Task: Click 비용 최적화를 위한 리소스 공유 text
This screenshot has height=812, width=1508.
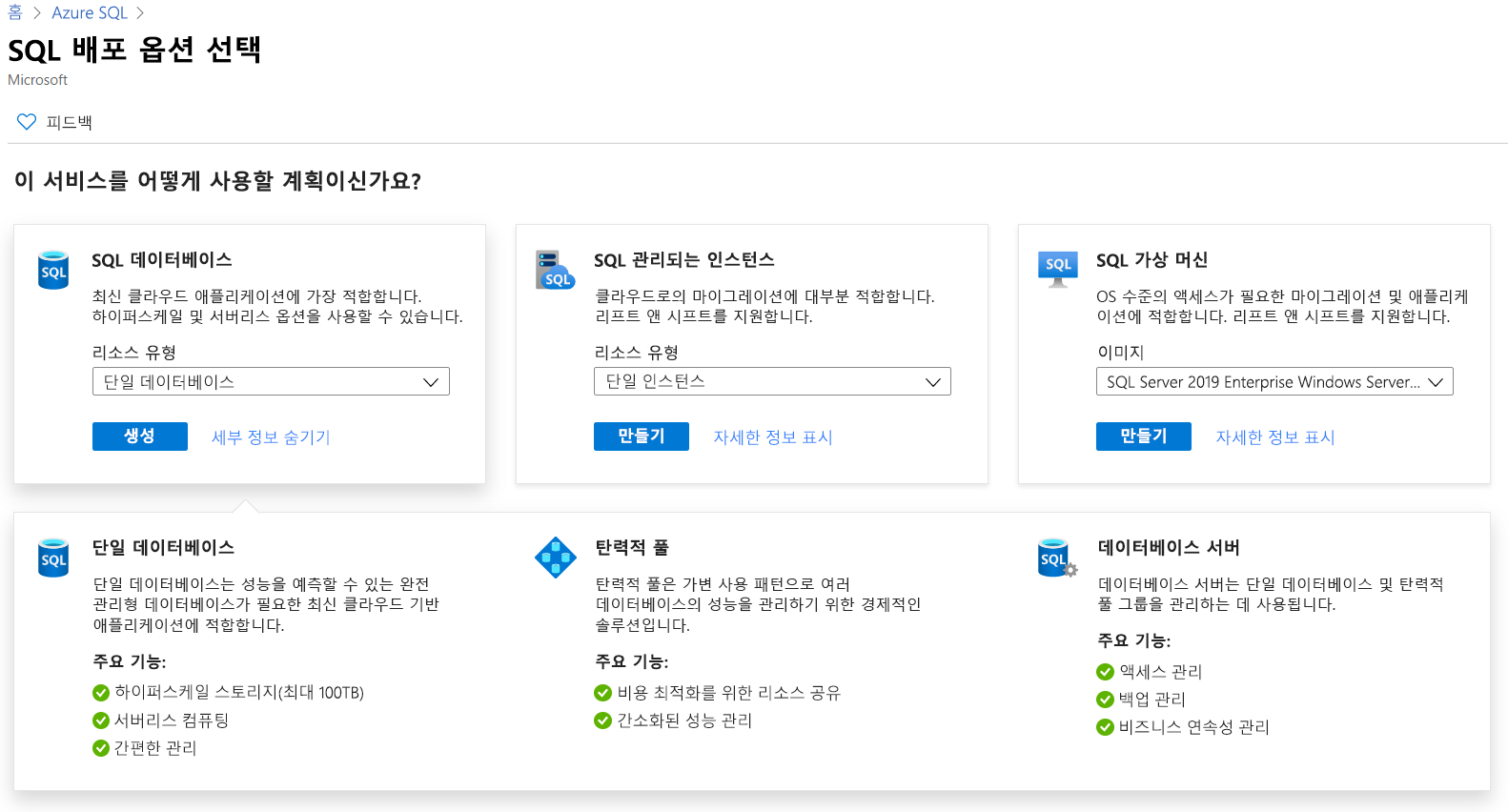Action: point(729,693)
